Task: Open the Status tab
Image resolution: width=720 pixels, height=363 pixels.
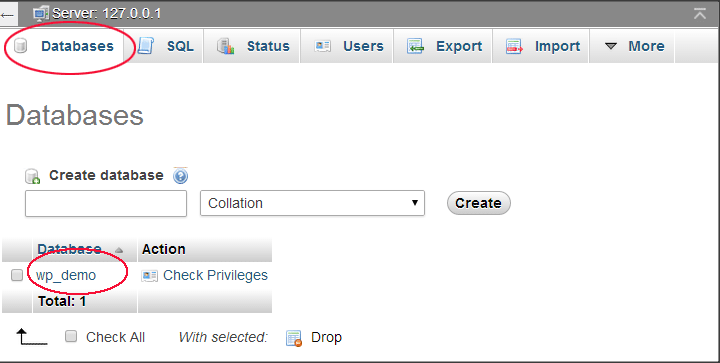Action: [x=252, y=46]
